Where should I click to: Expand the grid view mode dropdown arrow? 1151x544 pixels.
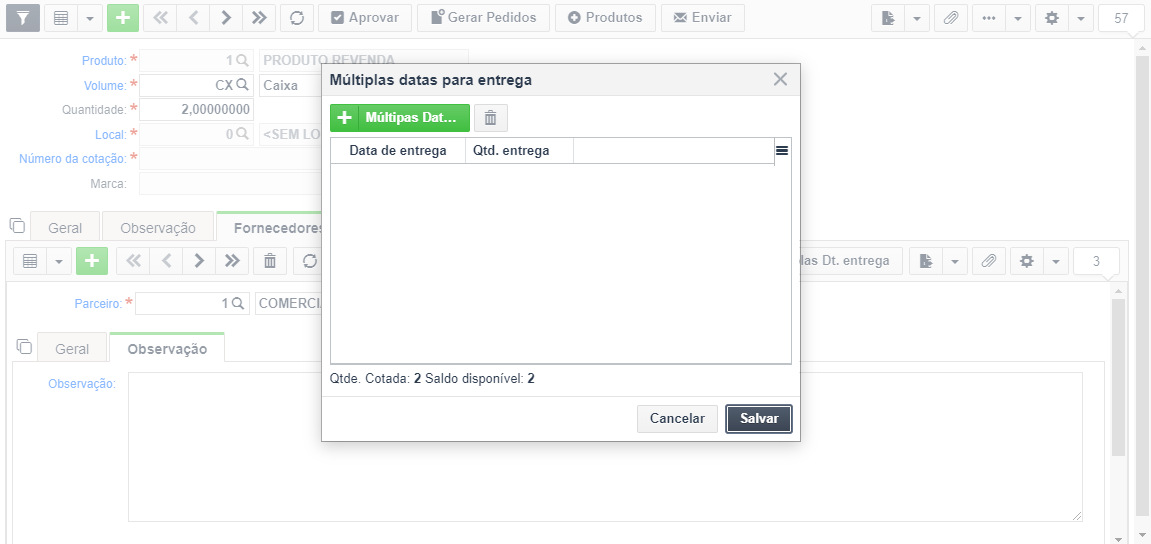(x=90, y=18)
